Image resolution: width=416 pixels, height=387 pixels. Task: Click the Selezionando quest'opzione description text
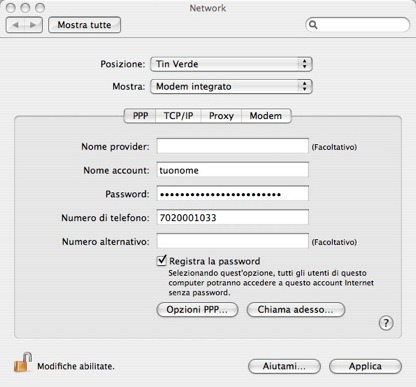pos(271,283)
